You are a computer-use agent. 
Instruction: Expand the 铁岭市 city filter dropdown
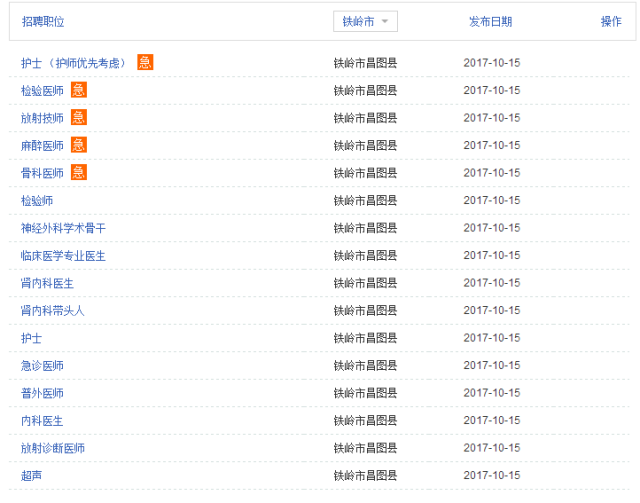[365, 22]
